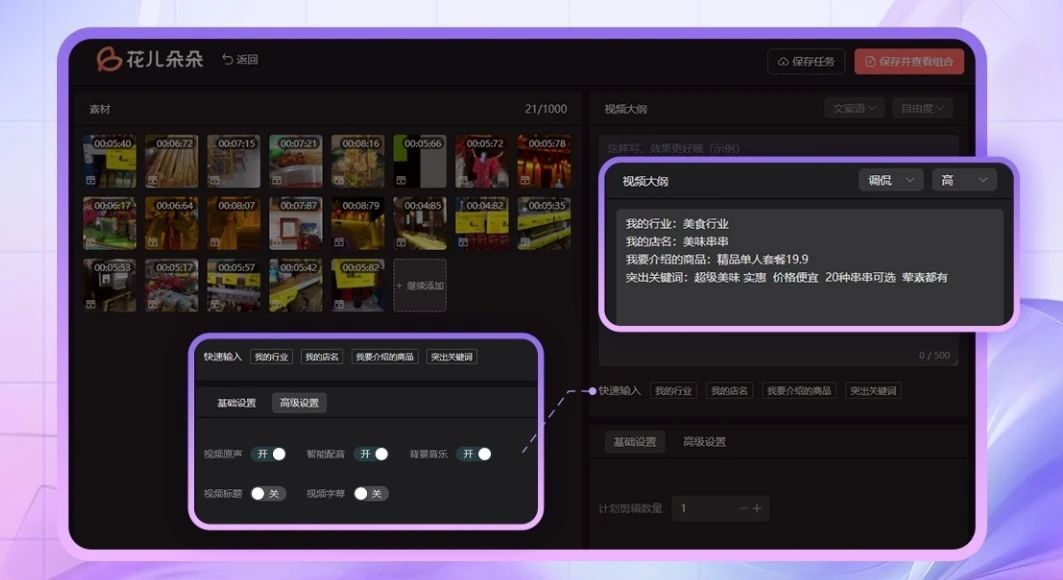1063x580 pixels.
Task: Select 基础设置 tab in the main right panel
Action: click(635, 442)
